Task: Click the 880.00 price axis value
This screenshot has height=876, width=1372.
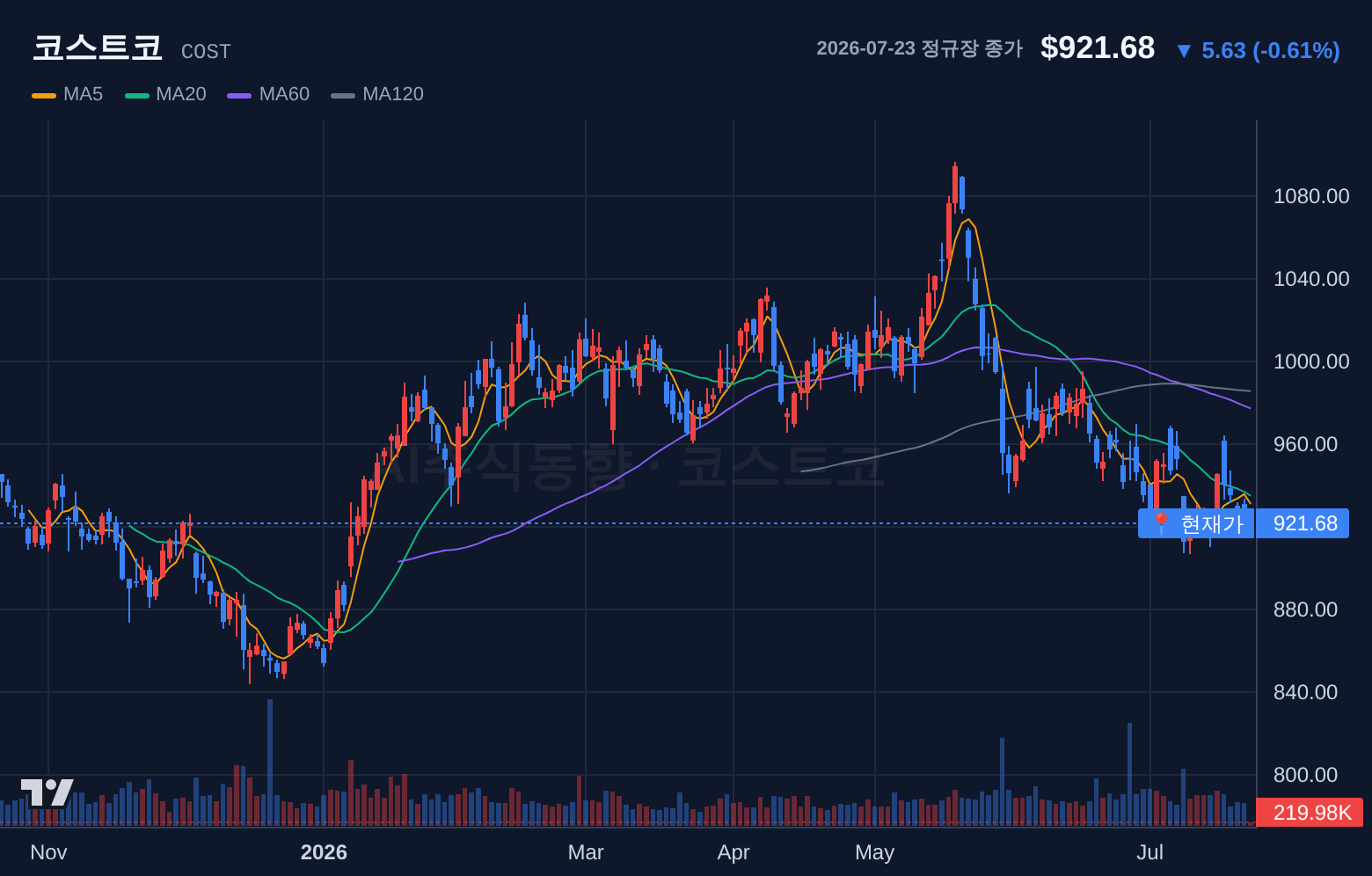Action: 1305,610
